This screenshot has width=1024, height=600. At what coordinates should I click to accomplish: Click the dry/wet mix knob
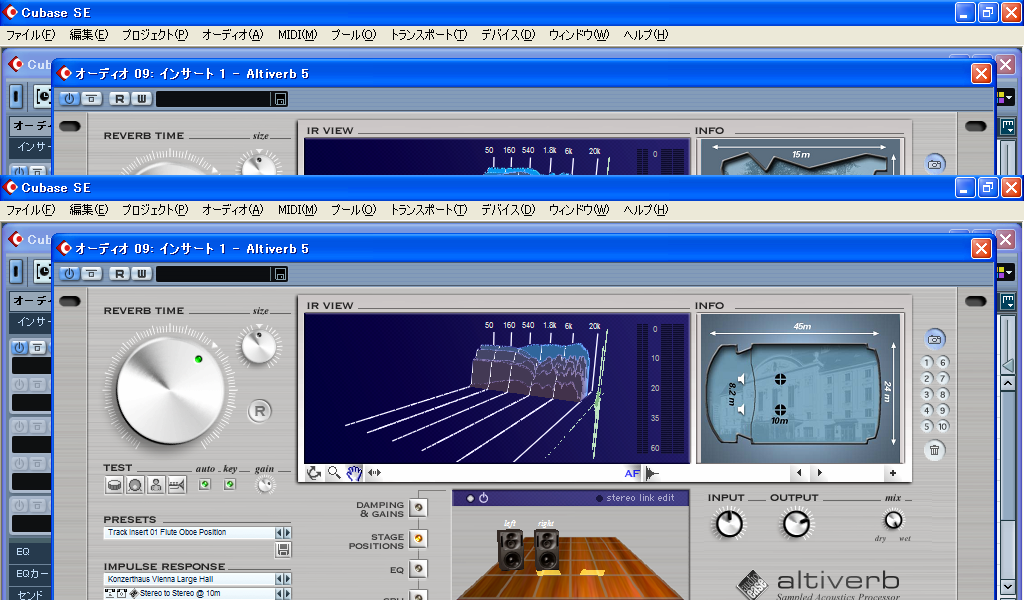coord(893,520)
